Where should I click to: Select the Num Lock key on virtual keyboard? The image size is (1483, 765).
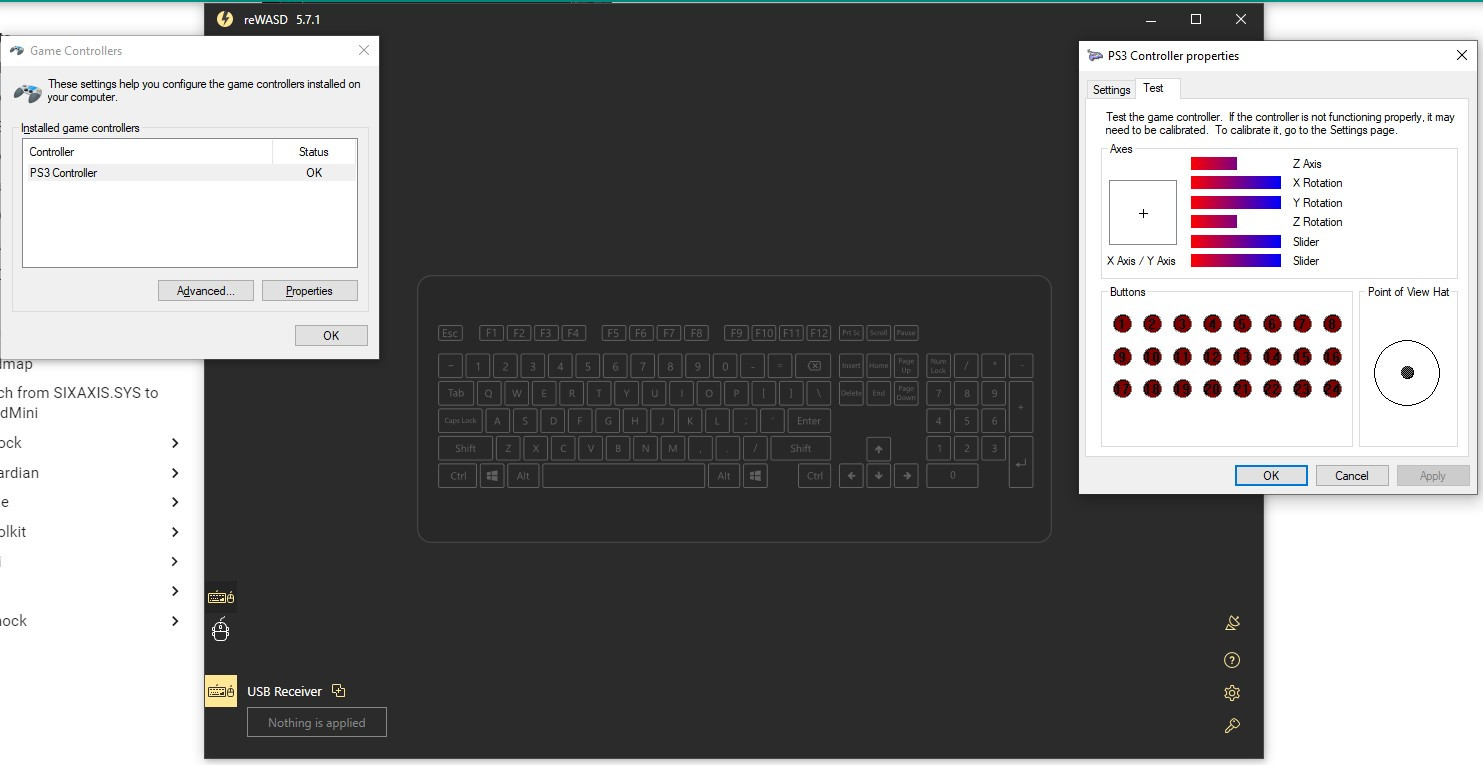click(938, 366)
